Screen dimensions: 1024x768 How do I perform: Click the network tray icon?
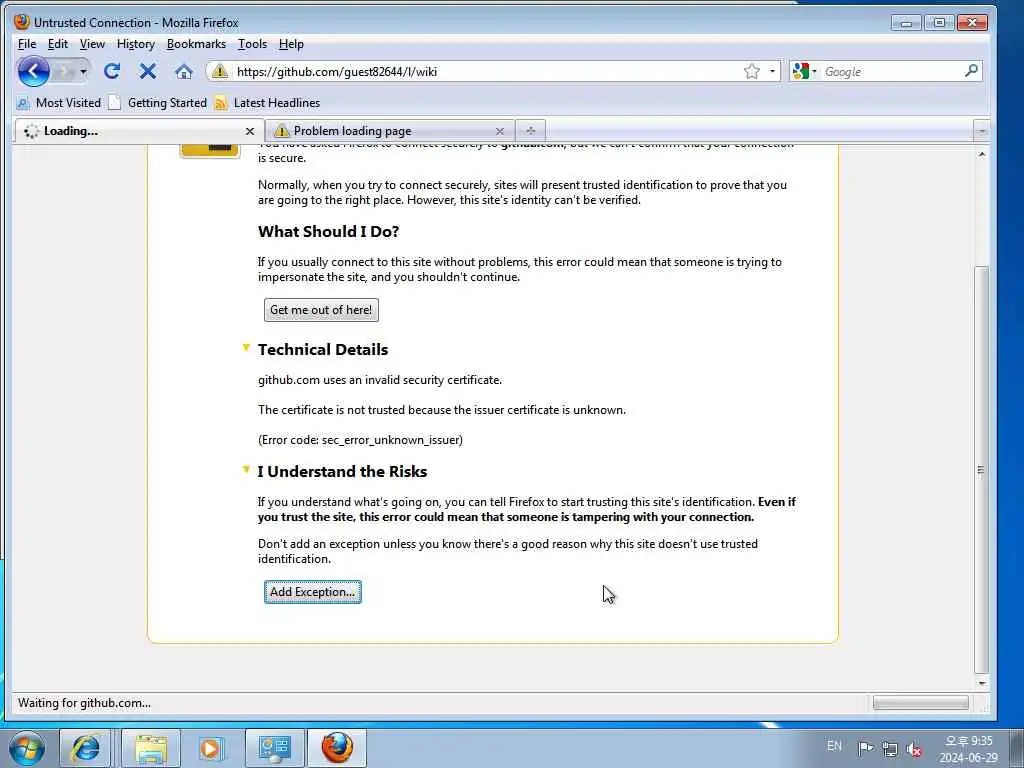click(889, 748)
